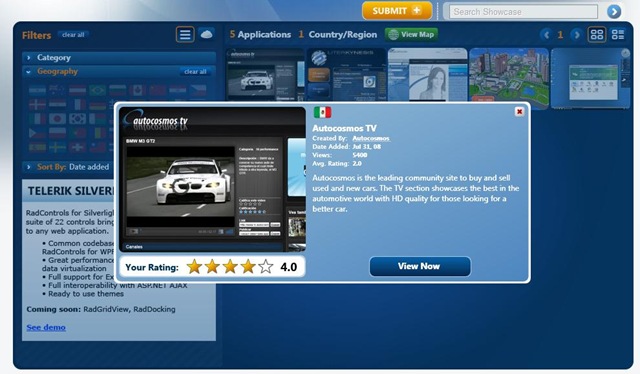Switch to the tag cloud view icon
Viewport: 640px width, 374px height.
click(207, 34)
